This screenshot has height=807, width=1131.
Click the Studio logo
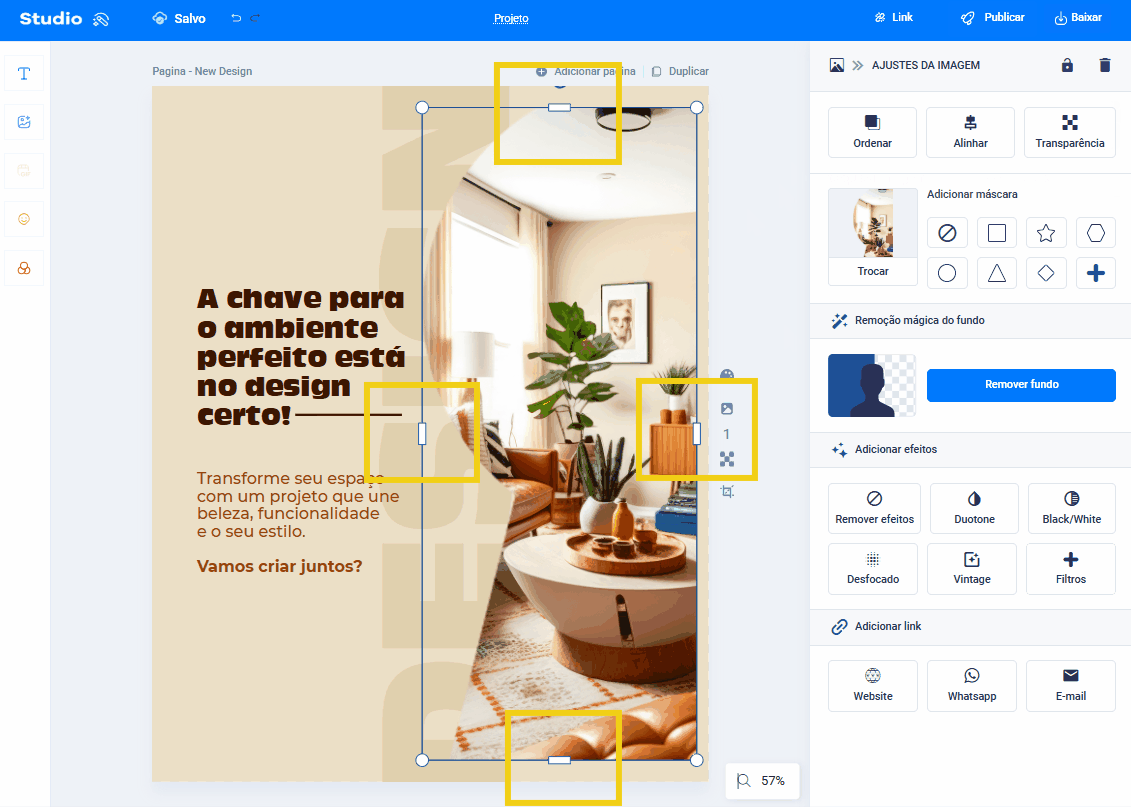[x=50, y=19]
